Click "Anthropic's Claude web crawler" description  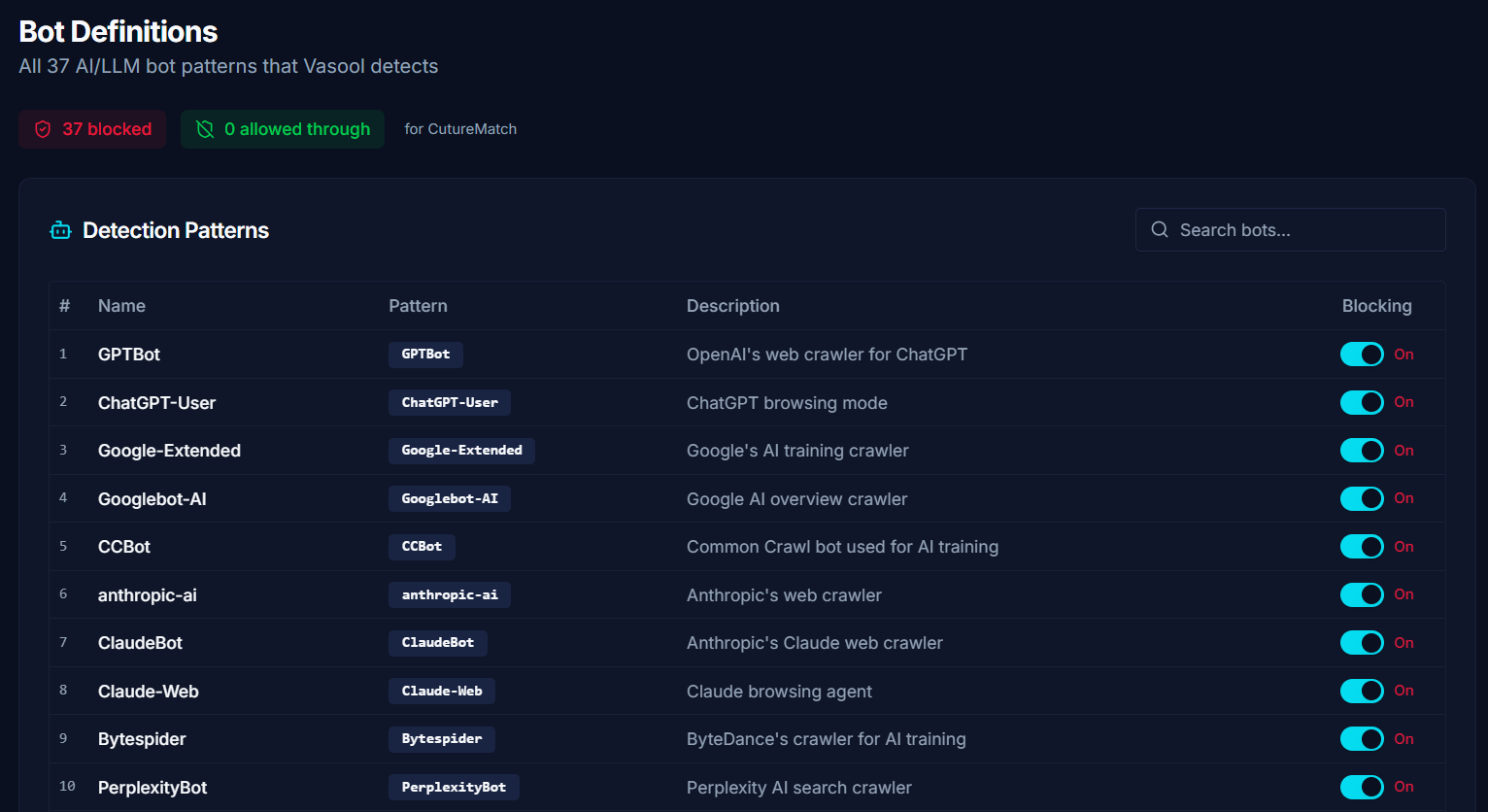click(x=815, y=643)
